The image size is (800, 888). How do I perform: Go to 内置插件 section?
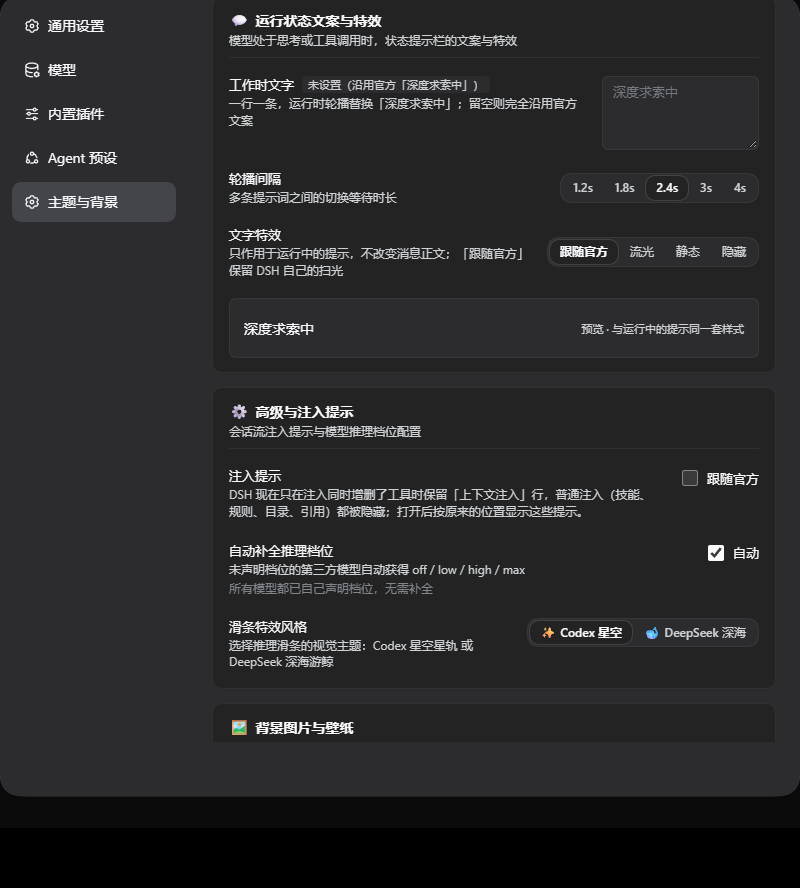(94, 114)
